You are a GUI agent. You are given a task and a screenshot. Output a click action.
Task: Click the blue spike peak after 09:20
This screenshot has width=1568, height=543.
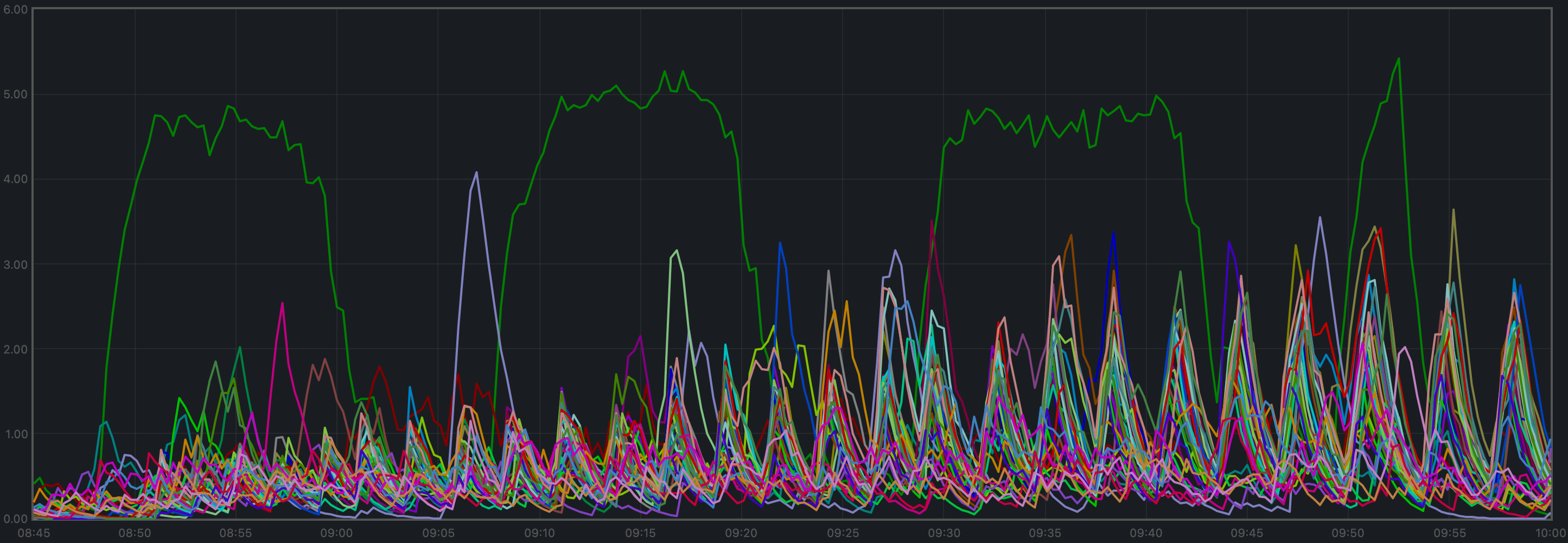point(780,243)
